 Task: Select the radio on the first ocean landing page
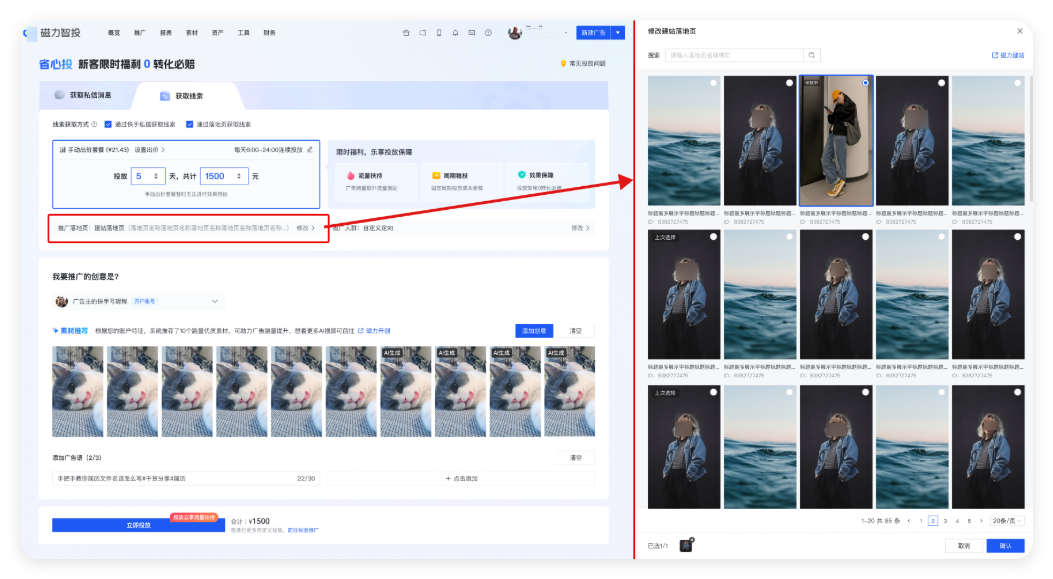[713, 83]
